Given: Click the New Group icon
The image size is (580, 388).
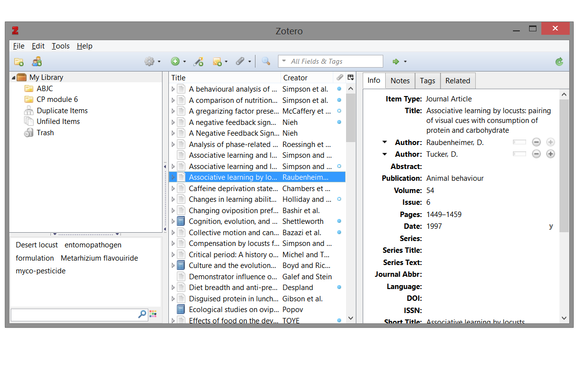Looking at the screenshot, I should (37, 61).
